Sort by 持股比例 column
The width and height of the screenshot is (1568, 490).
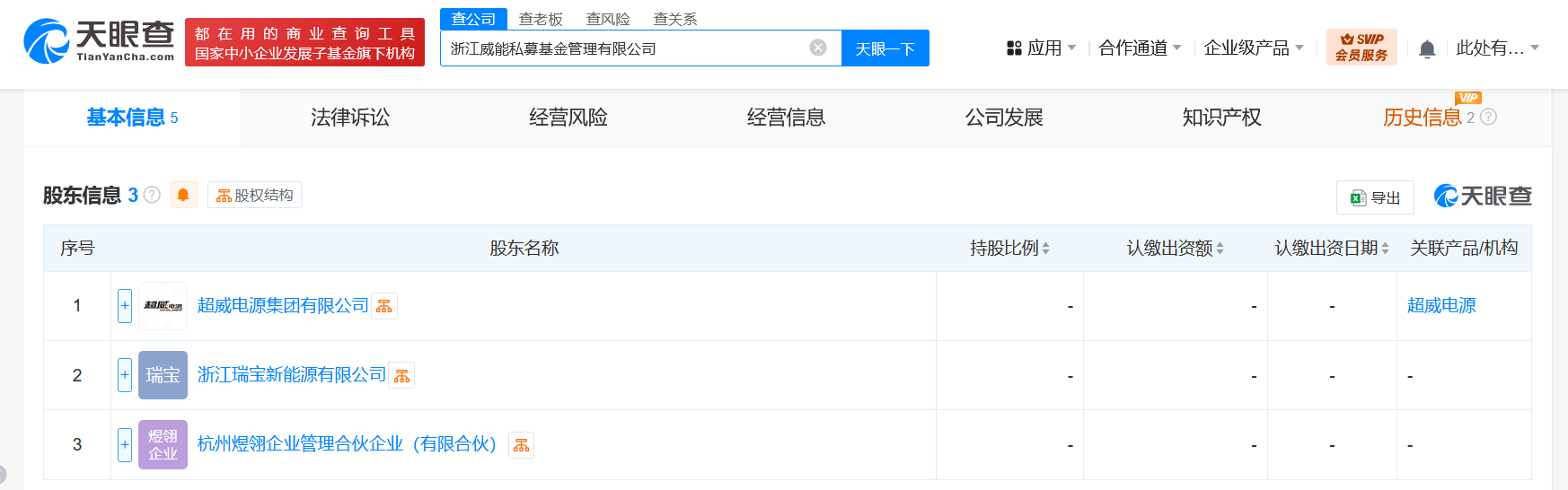pyautogui.click(x=1009, y=249)
